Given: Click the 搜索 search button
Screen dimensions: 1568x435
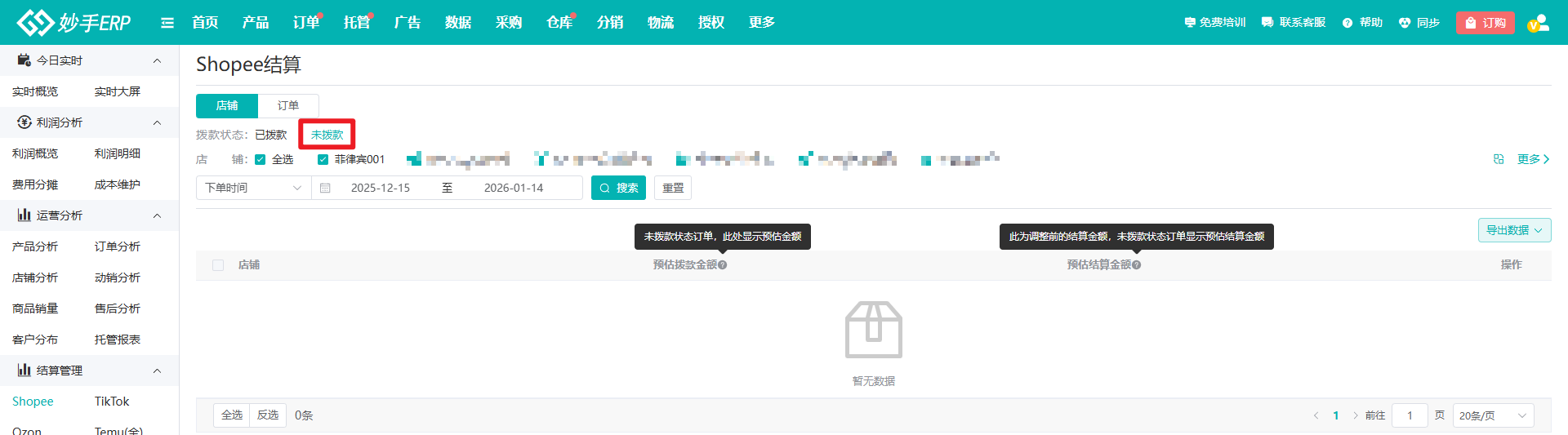Looking at the screenshot, I should (x=619, y=188).
